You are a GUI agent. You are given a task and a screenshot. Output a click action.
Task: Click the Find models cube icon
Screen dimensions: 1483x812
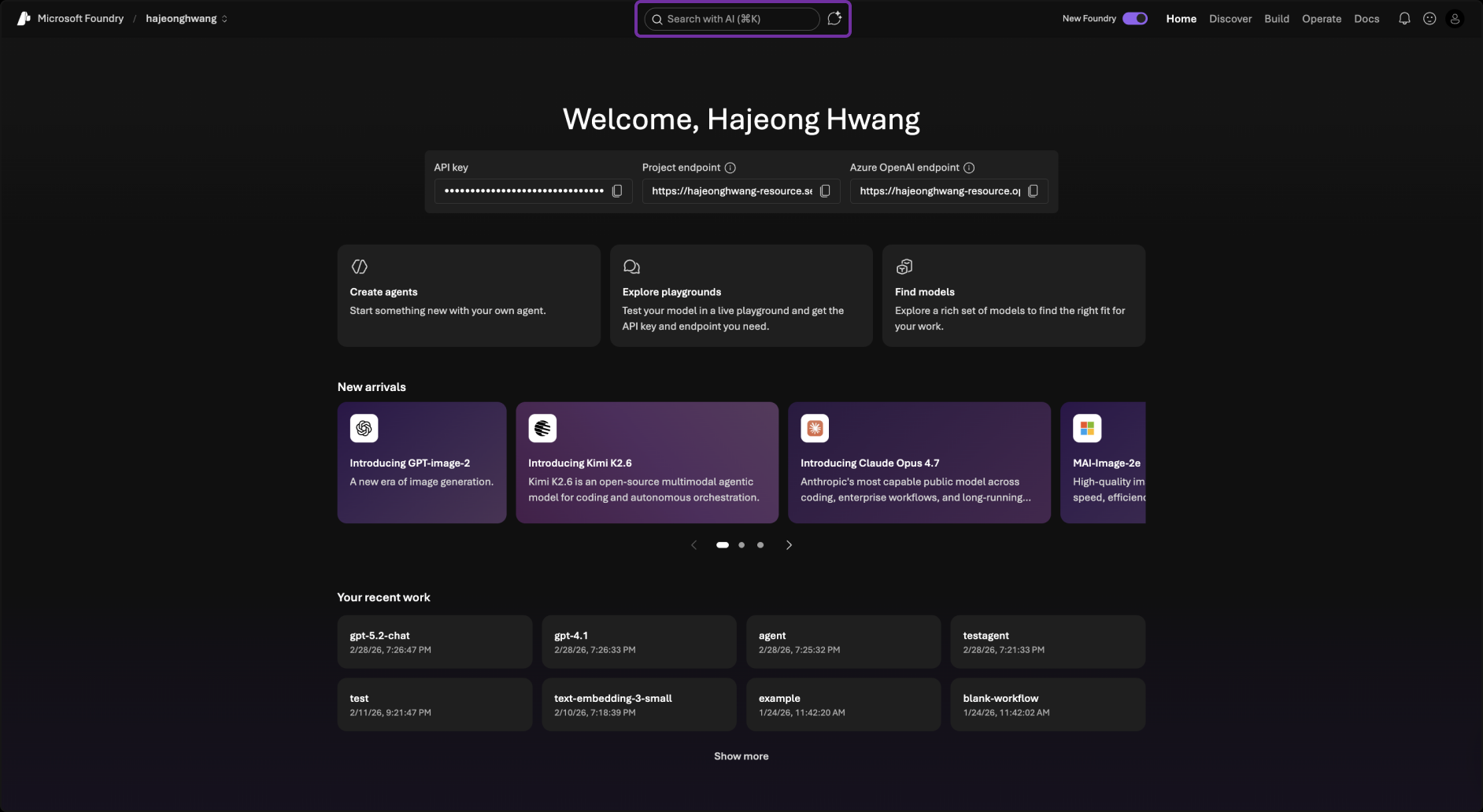click(904, 267)
